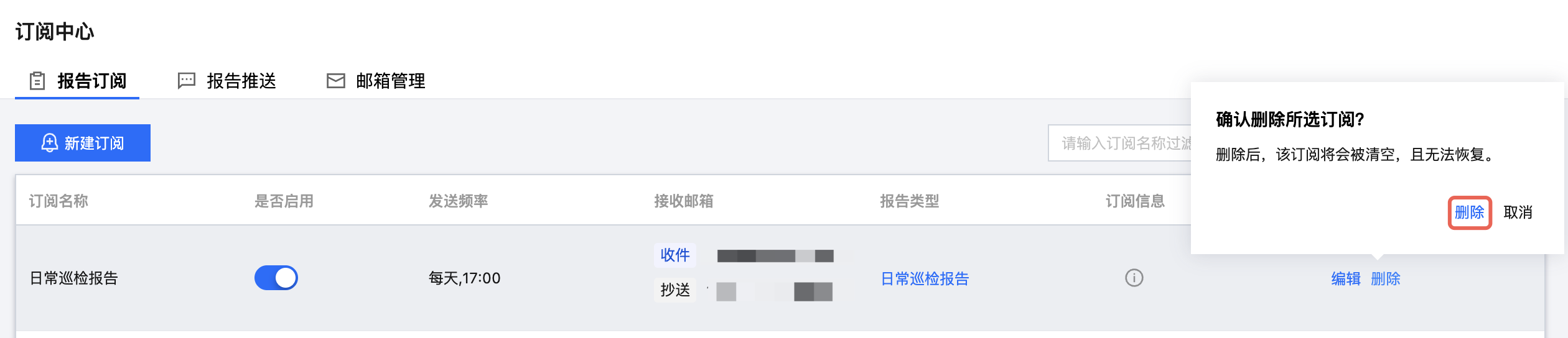This screenshot has height=338, width=1568.
Task: Click the bell icon on 新建订阅
Action: pyautogui.click(x=50, y=143)
